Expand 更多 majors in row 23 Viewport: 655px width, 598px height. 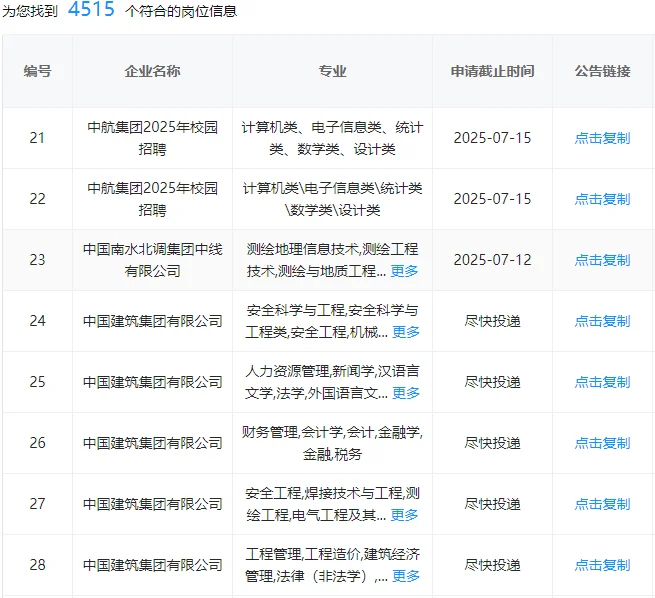pos(404,271)
